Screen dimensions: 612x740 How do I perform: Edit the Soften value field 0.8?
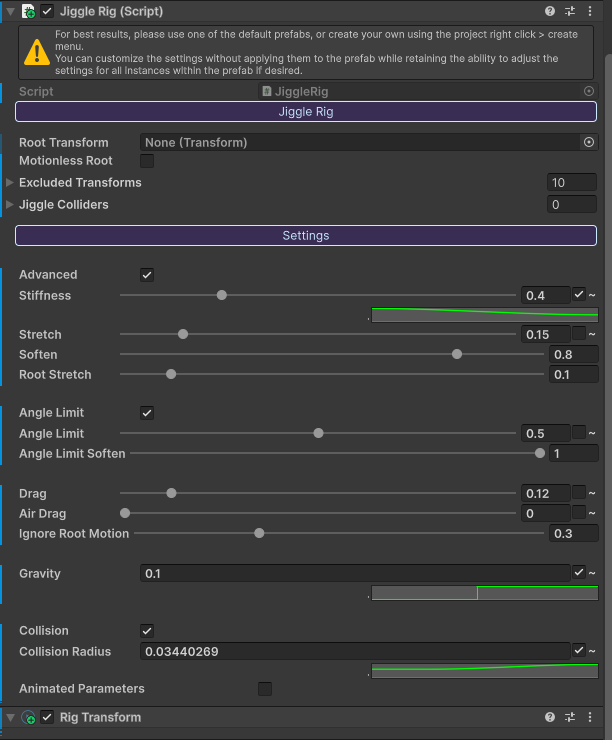574,354
